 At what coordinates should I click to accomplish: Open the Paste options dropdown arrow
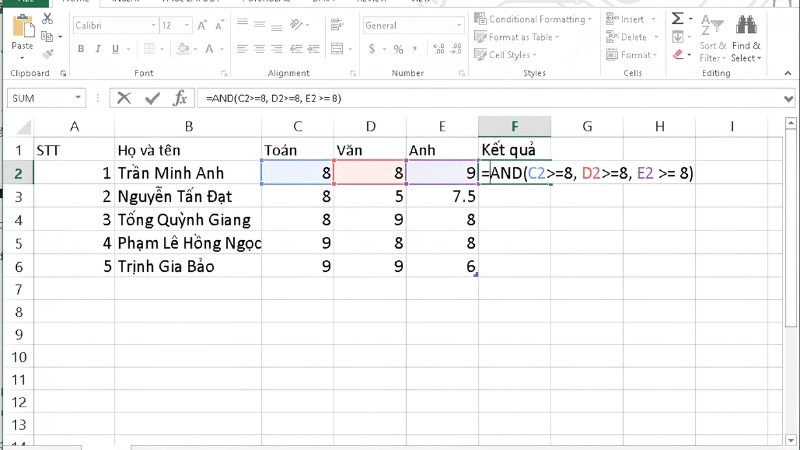coord(22,58)
